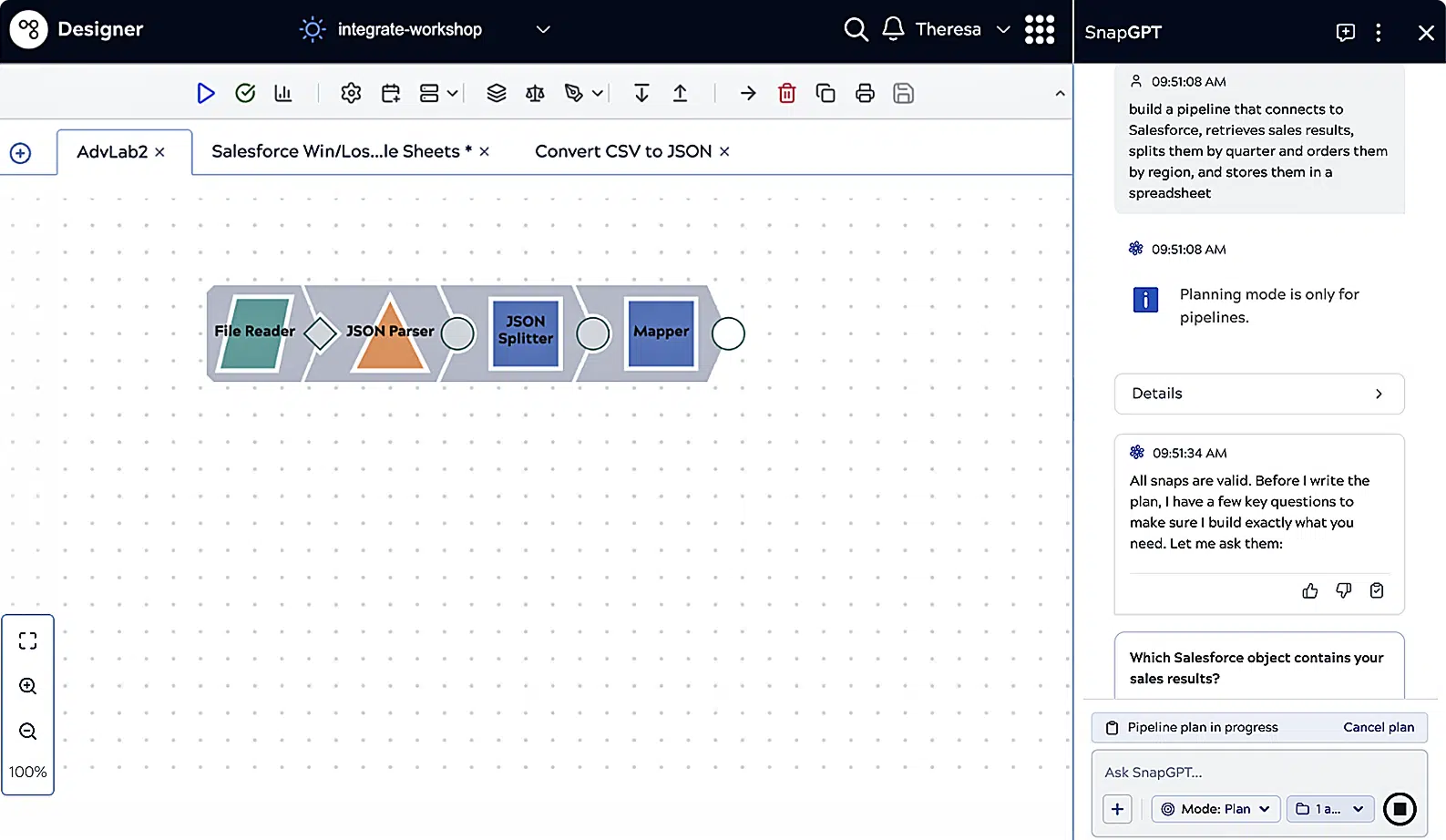This screenshot has height=840, width=1446.
Task: Add a new pipeline tab plus icon
Action: (20, 153)
